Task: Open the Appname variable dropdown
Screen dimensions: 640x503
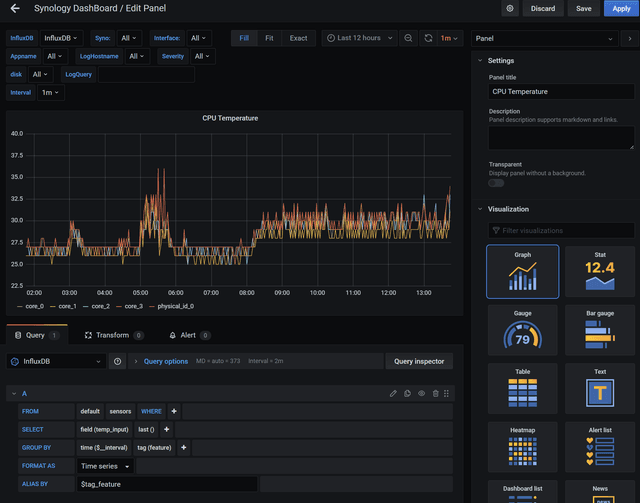Action: click(55, 56)
